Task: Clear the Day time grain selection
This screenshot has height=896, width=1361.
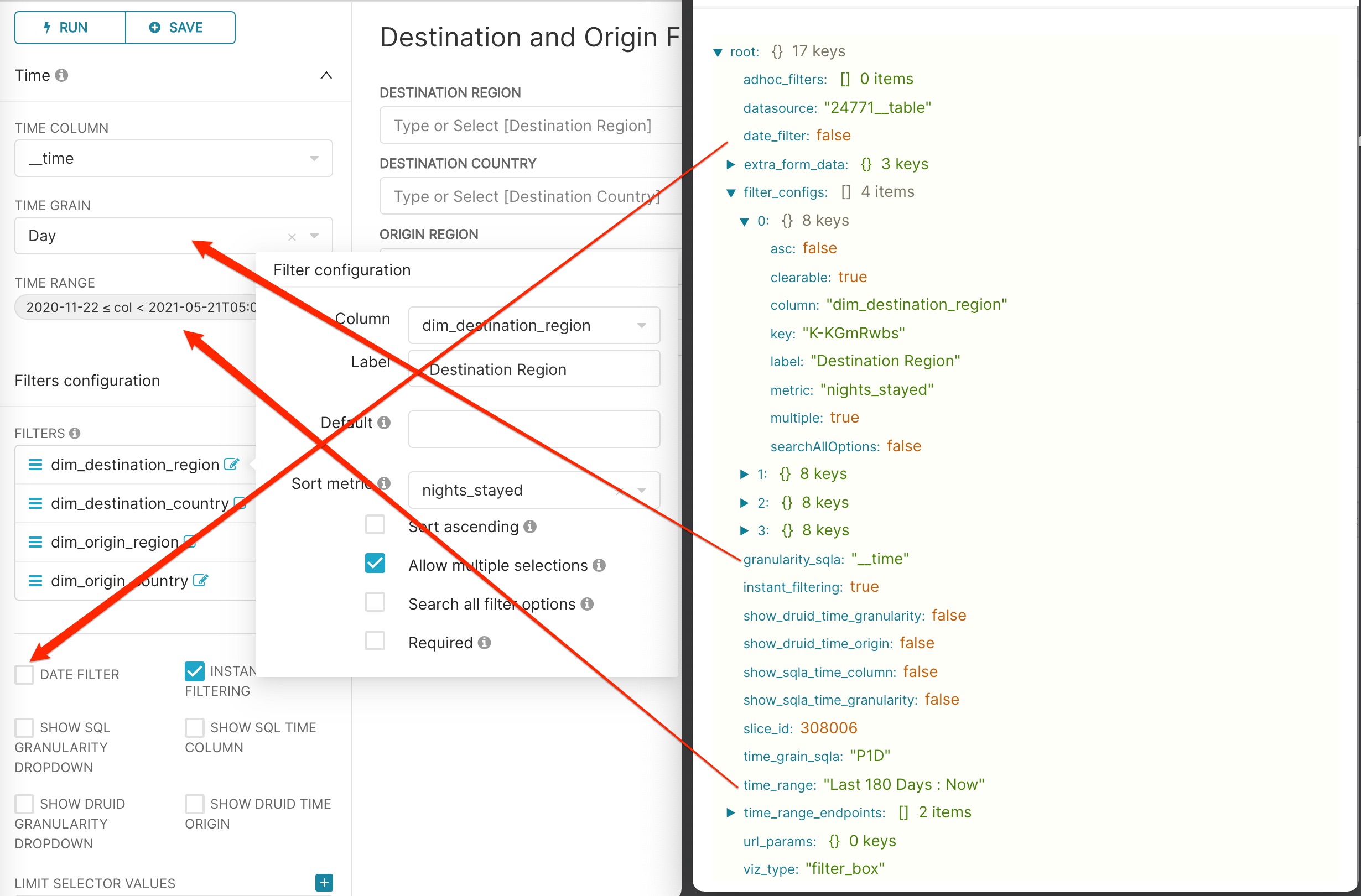Action: [292, 236]
